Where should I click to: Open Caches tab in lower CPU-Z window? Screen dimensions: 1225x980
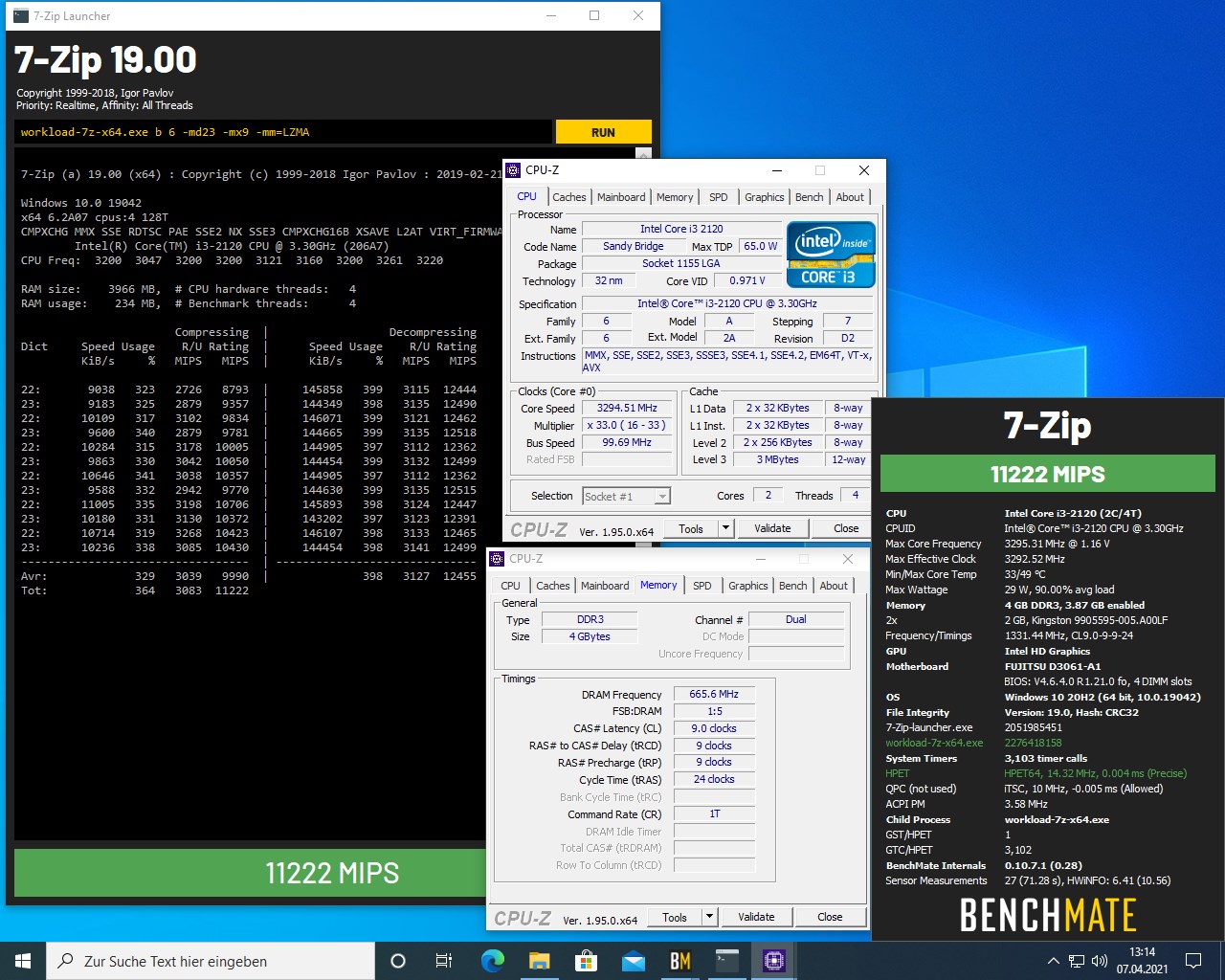(553, 586)
